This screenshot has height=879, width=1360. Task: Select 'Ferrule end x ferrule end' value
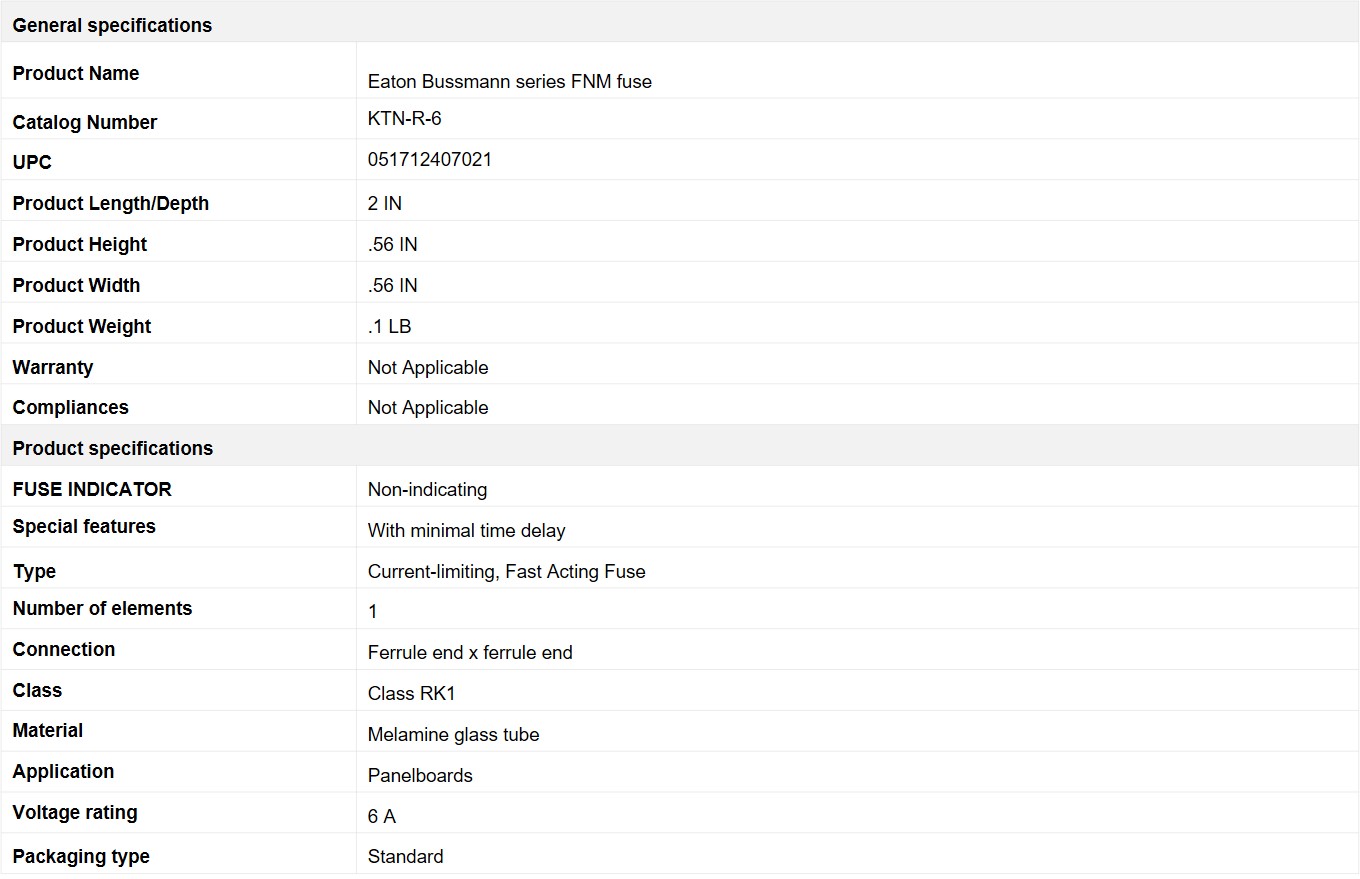[470, 652]
